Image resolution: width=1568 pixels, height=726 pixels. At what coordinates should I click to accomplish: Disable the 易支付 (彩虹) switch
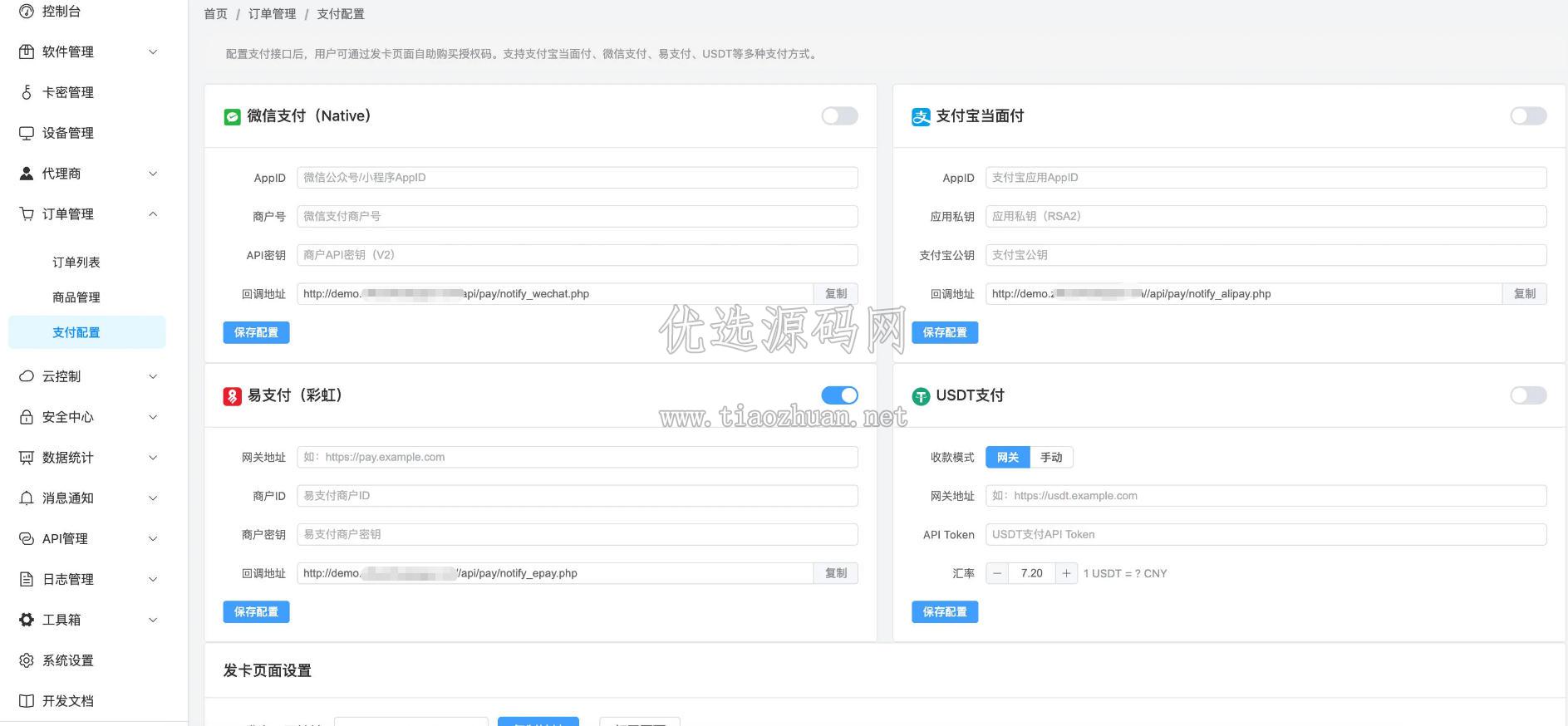click(839, 395)
